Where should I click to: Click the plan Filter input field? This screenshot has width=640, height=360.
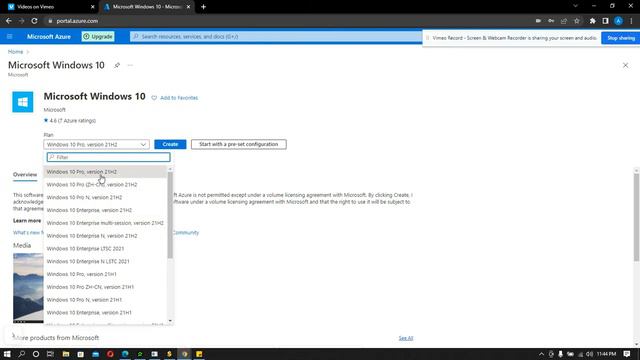[x=109, y=157]
